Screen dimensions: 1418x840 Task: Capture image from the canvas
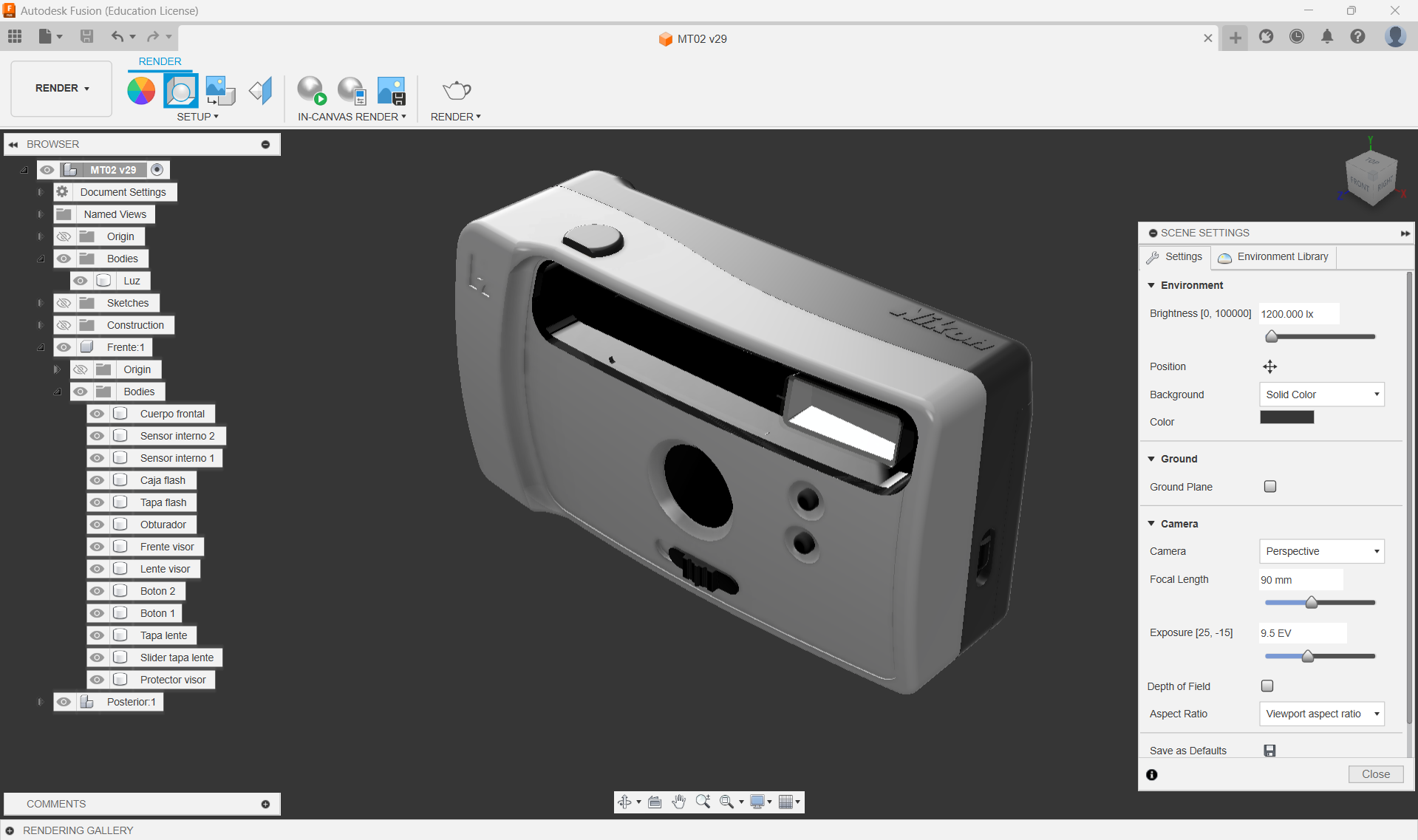tap(392, 91)
